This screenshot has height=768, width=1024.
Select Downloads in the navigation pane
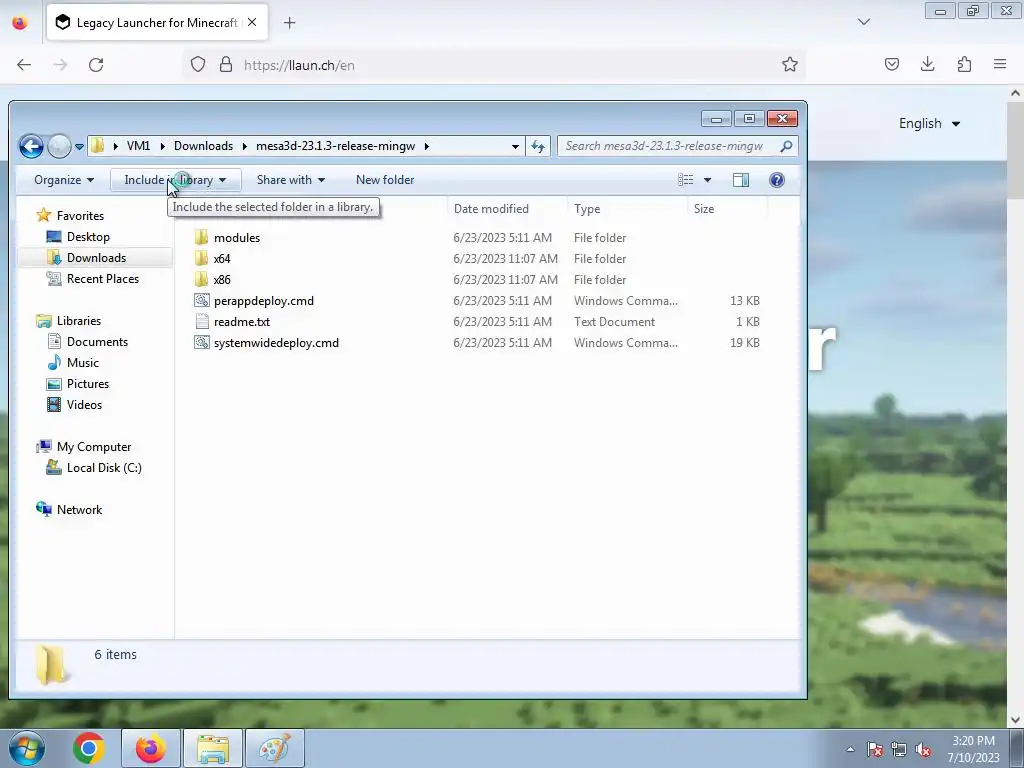pos(96,258)
